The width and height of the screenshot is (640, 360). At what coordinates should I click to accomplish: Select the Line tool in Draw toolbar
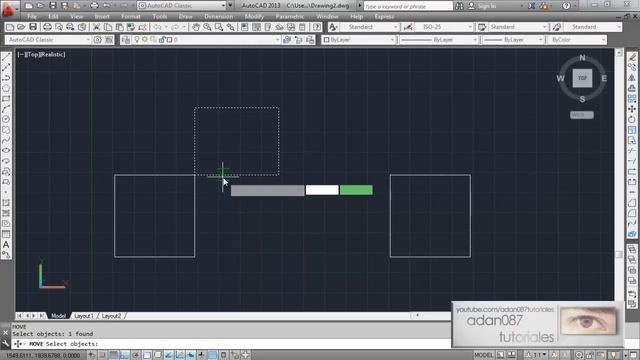pyautogui.click(x=6, y=58)
